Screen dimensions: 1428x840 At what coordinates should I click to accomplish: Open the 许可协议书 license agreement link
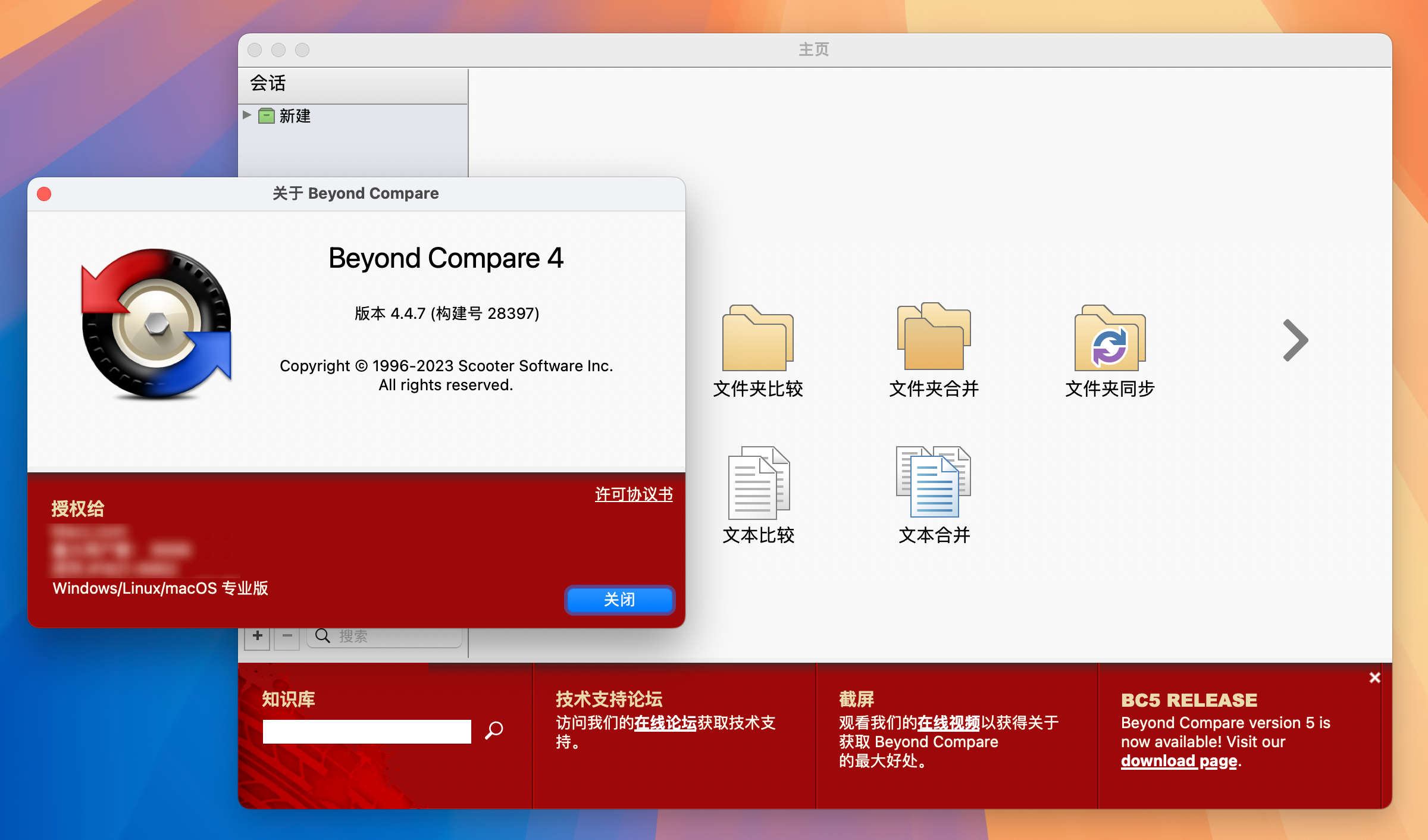[x=634, y=494]
